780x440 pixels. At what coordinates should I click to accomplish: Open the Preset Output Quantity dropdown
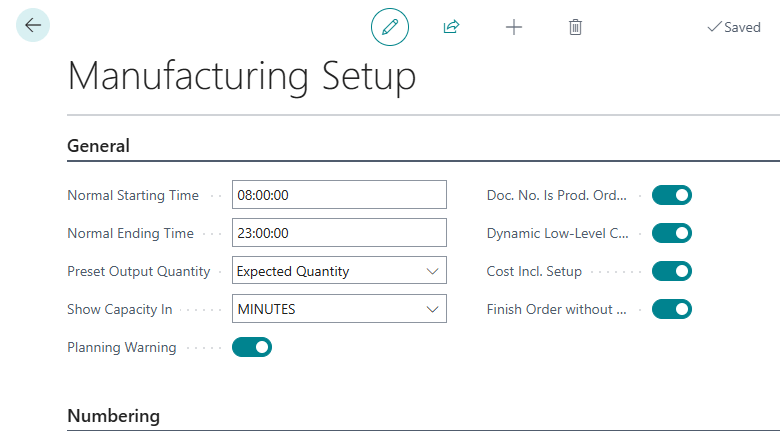pyautogui.click(x=339, y=271)
